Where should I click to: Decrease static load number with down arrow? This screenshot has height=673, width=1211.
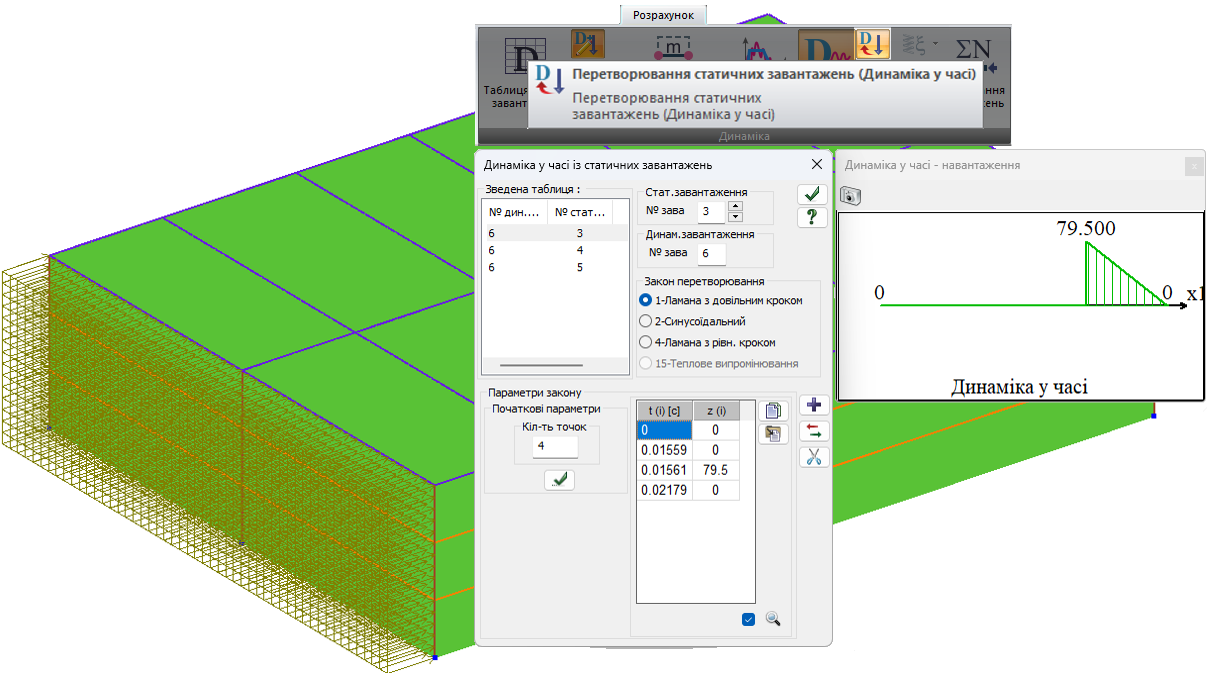pos(736,216)
